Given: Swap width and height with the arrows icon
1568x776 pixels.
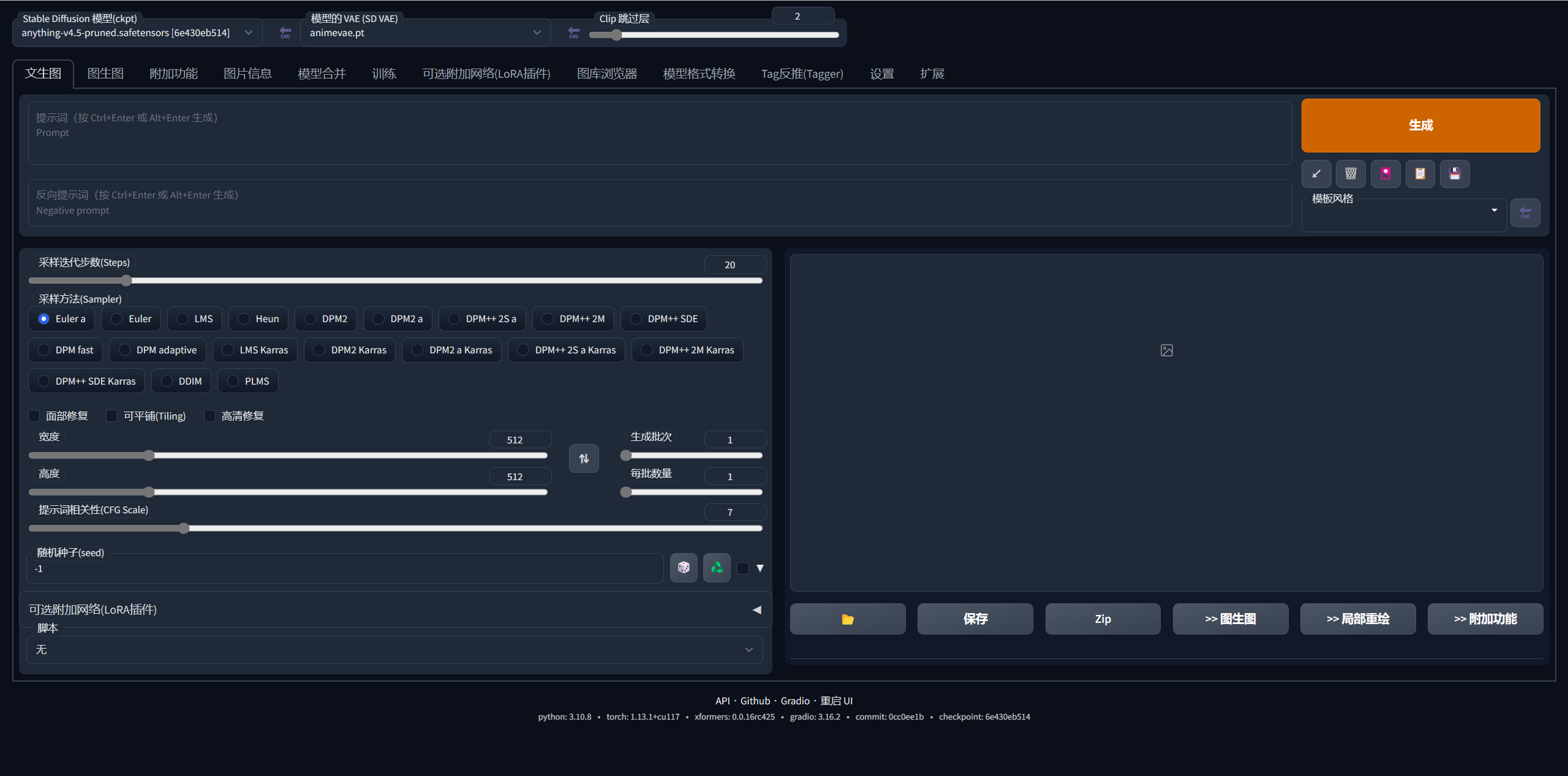Looking at the screenshot, I should point(584,458).
